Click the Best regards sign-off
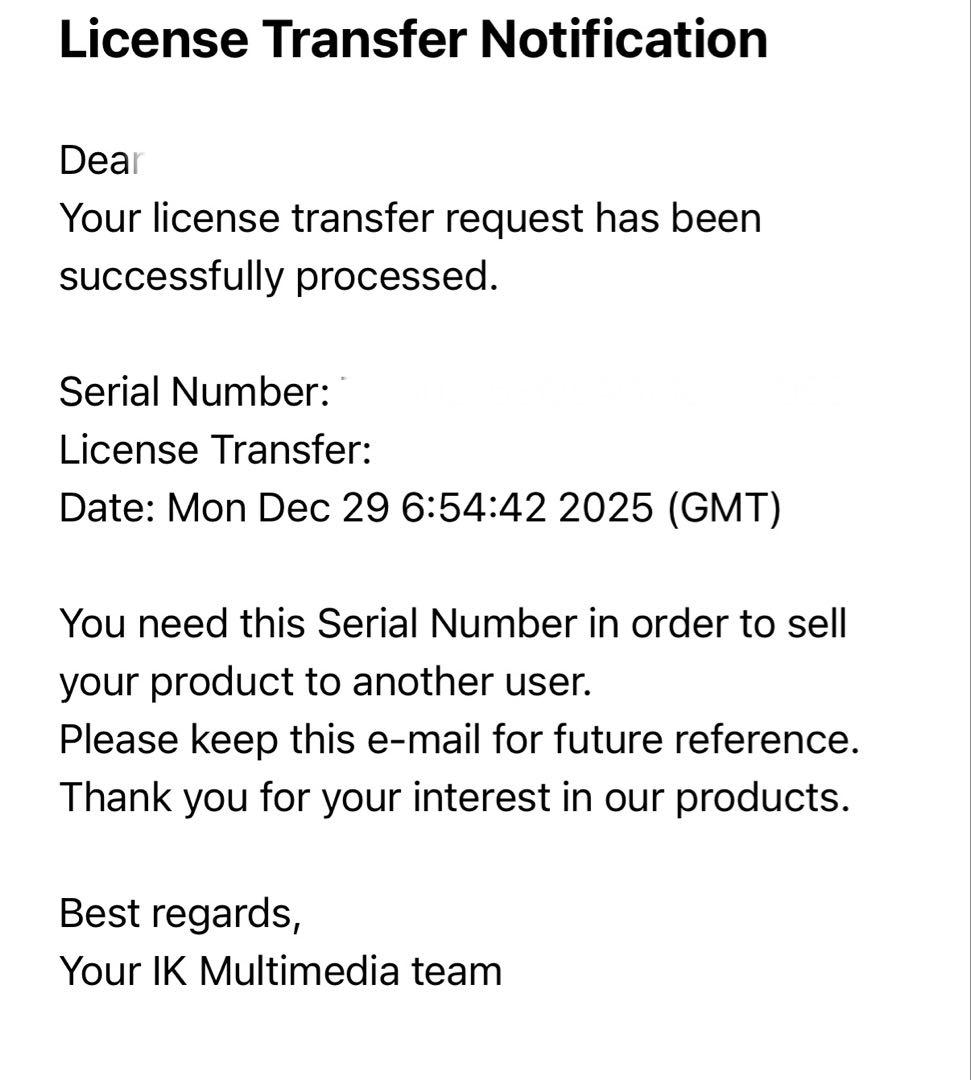This screenshot has width=971, height=1080. pos(180,914)
